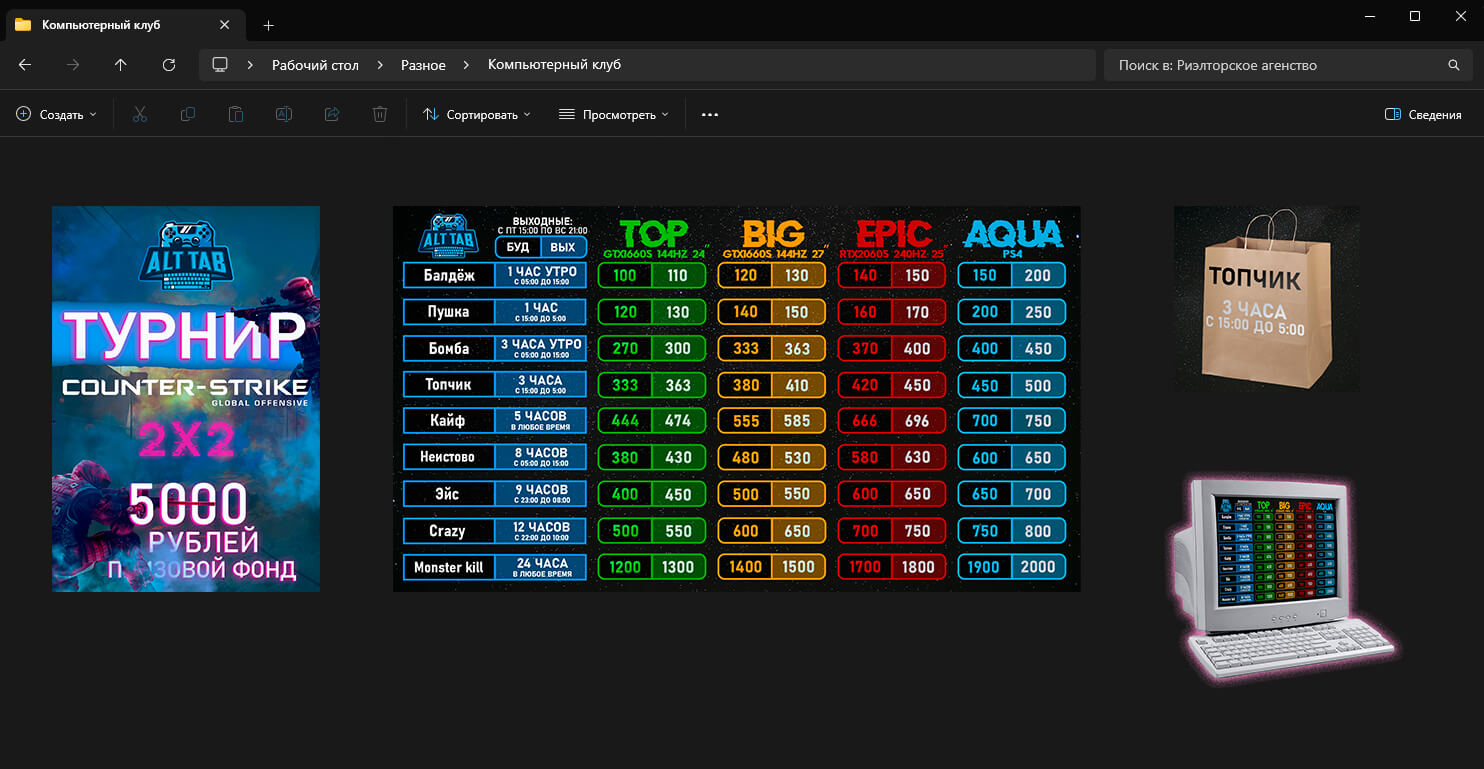Expand chevron after Рабочий стол breadcrumb
Screen dimensions: 1484x769
pos(380,65)
